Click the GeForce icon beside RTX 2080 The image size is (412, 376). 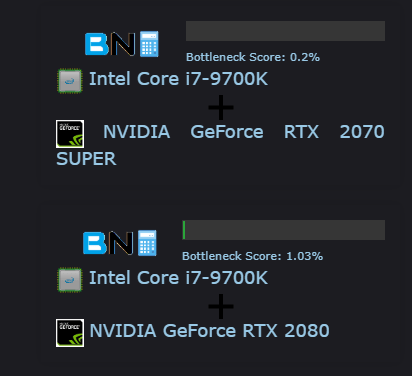click(x=70, y=333)
